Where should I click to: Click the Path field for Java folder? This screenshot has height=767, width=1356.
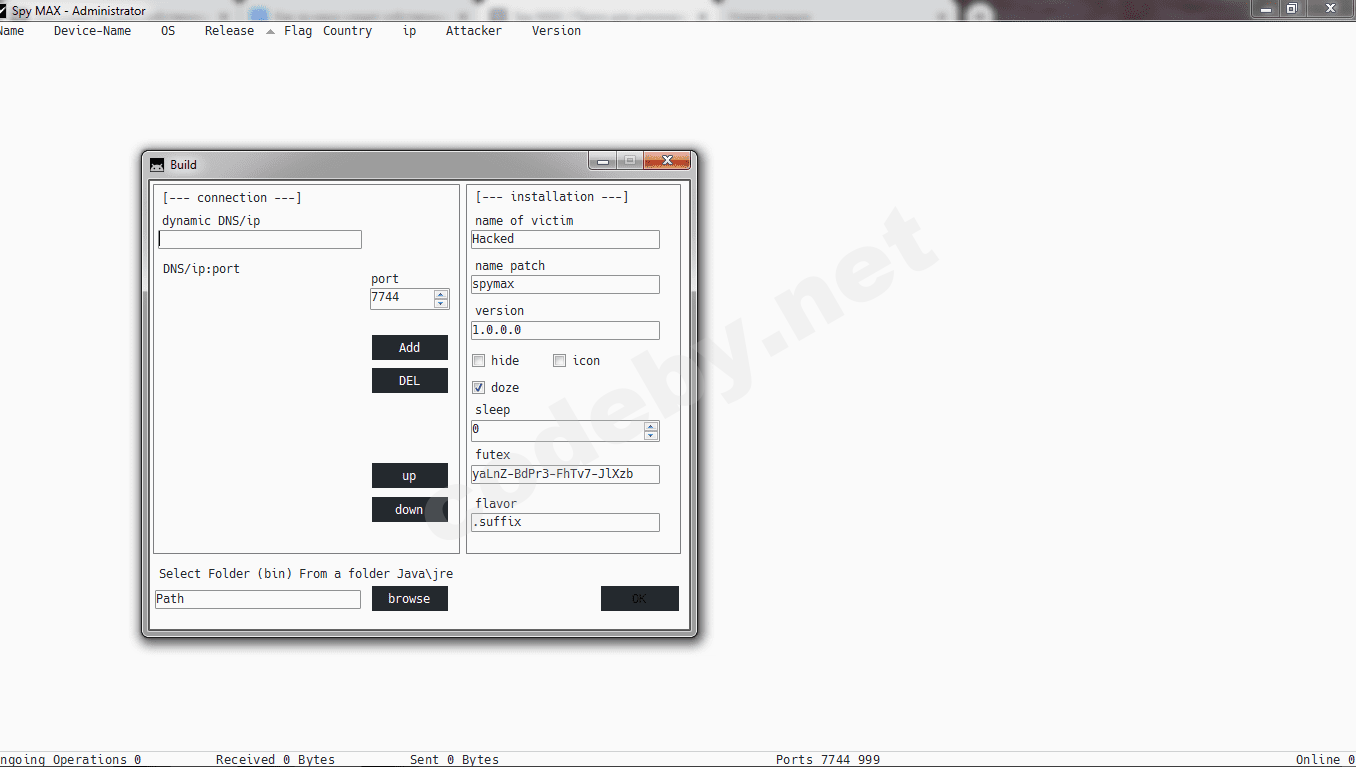click(x=258, y=599)
